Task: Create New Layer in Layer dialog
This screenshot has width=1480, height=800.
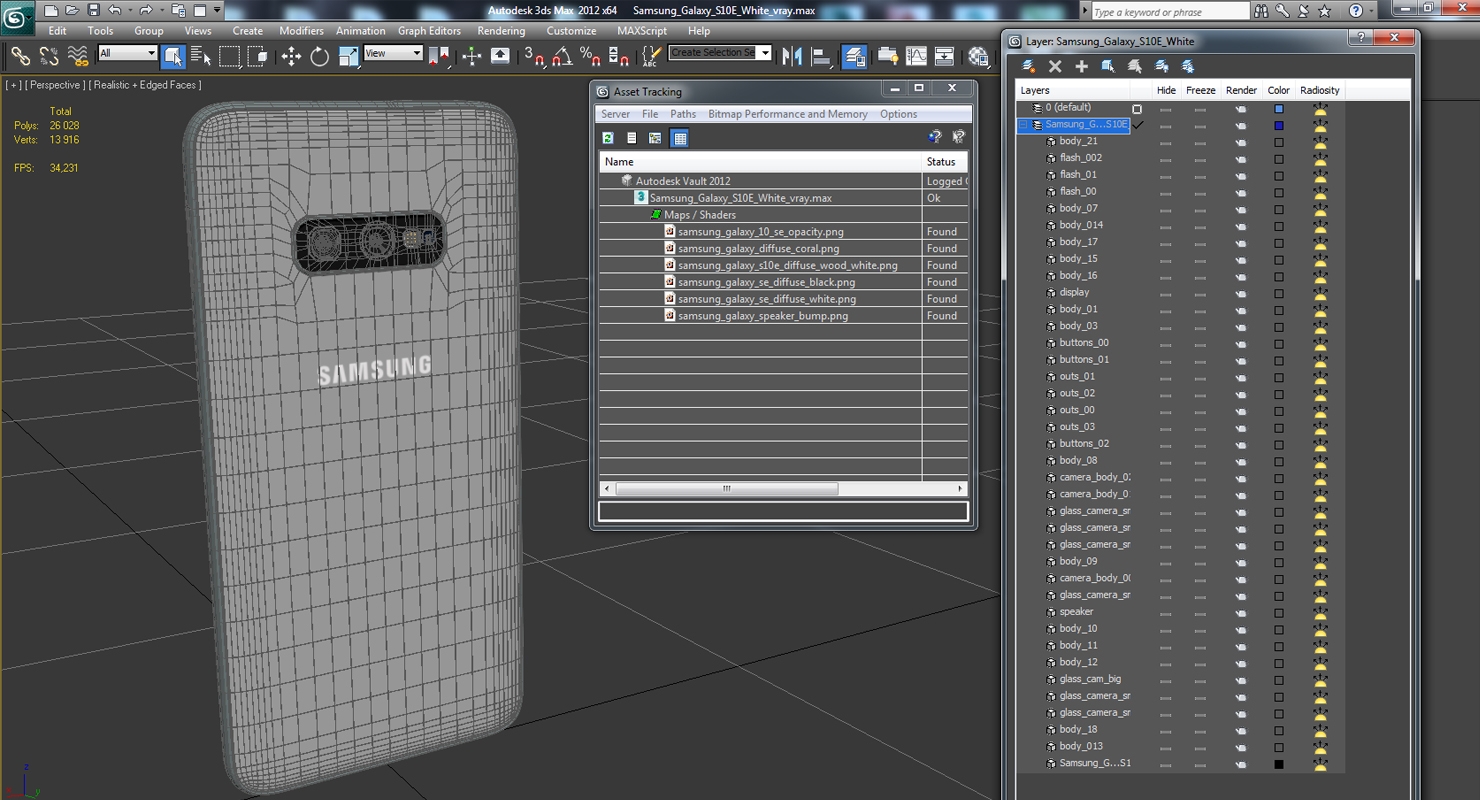Action: pyautogui.click(x=1028, y=66)
